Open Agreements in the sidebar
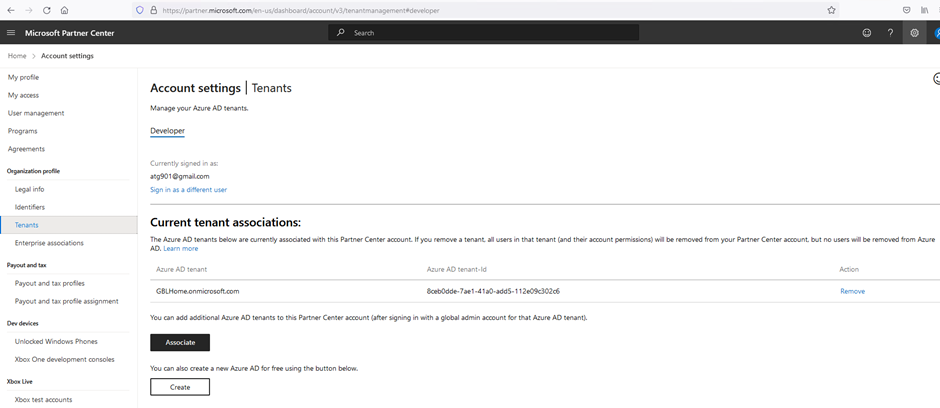Viewport: 940px width, 408px height. pyautogui.click(x=26, y=149)
